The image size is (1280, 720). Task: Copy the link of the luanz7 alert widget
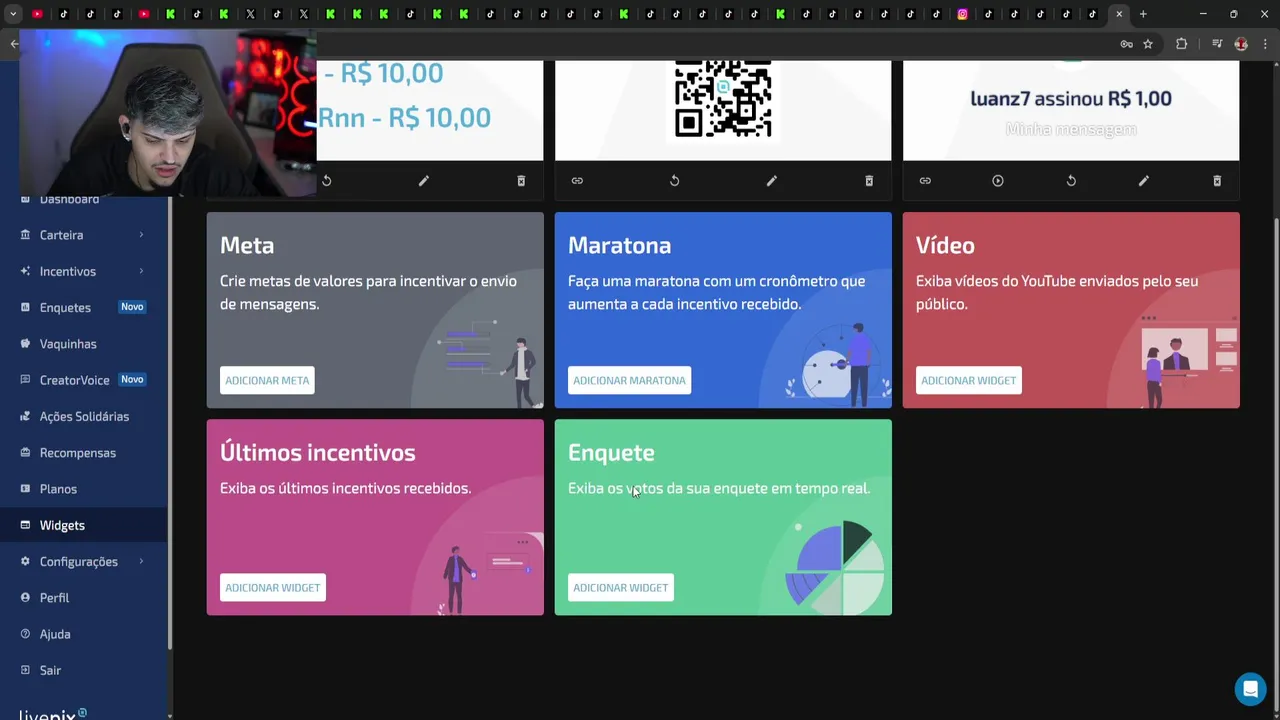(925, 181)
